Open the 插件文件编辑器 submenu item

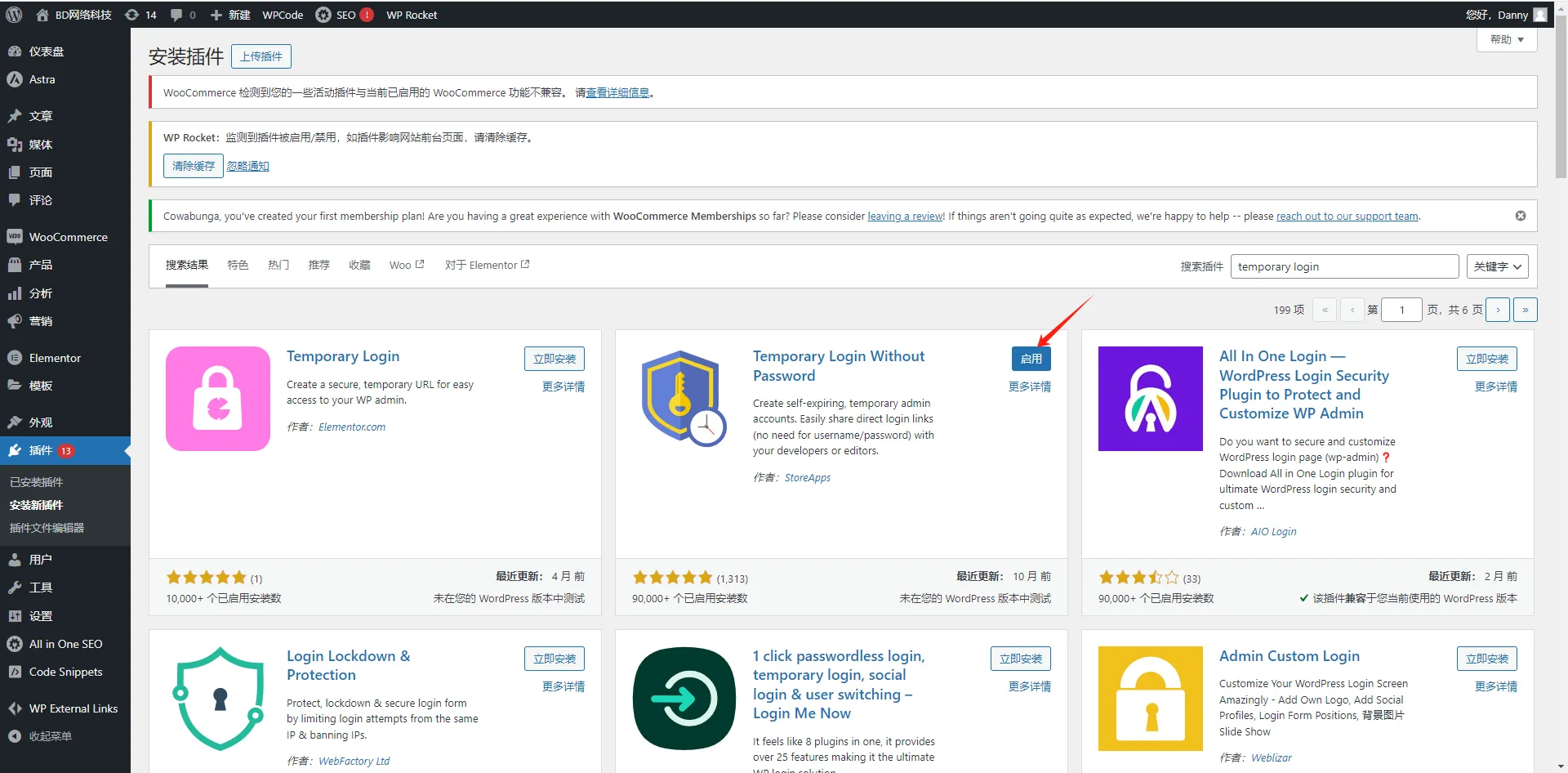[47, 528]
